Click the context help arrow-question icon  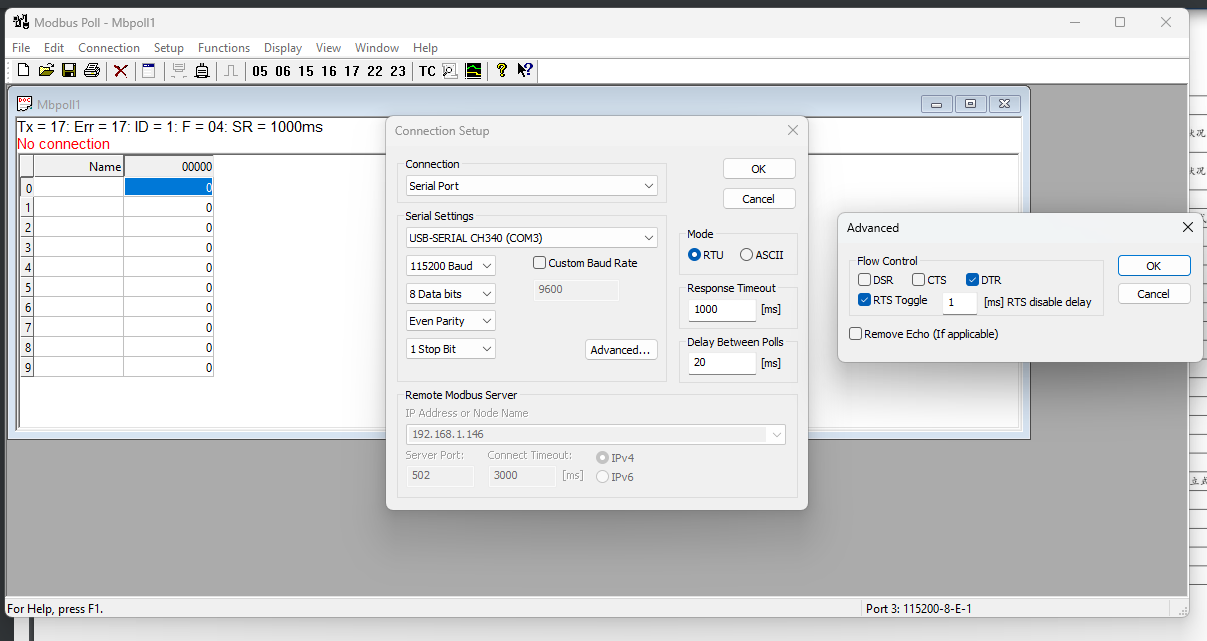[525, 71]
